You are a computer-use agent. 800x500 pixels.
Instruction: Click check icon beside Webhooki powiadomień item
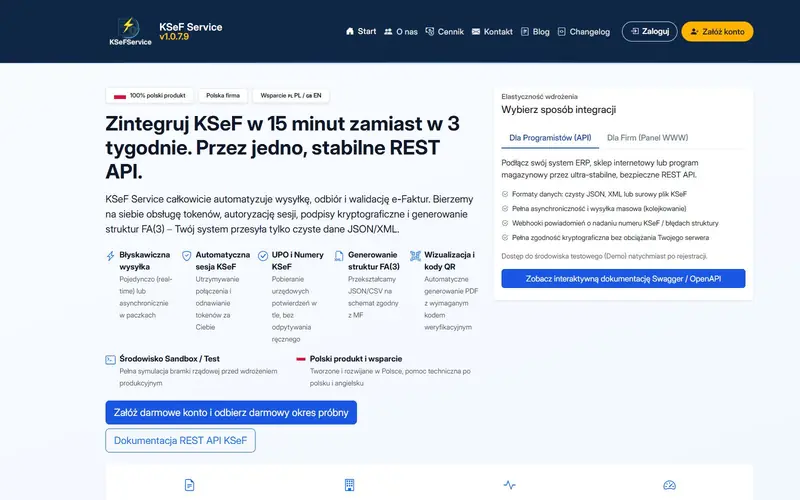coord(505,223)
